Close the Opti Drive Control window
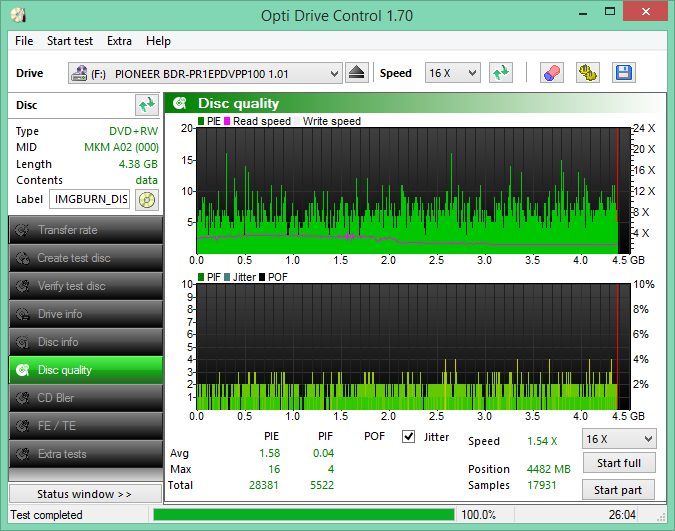This screenshot has width=675, height=531. 645,12
